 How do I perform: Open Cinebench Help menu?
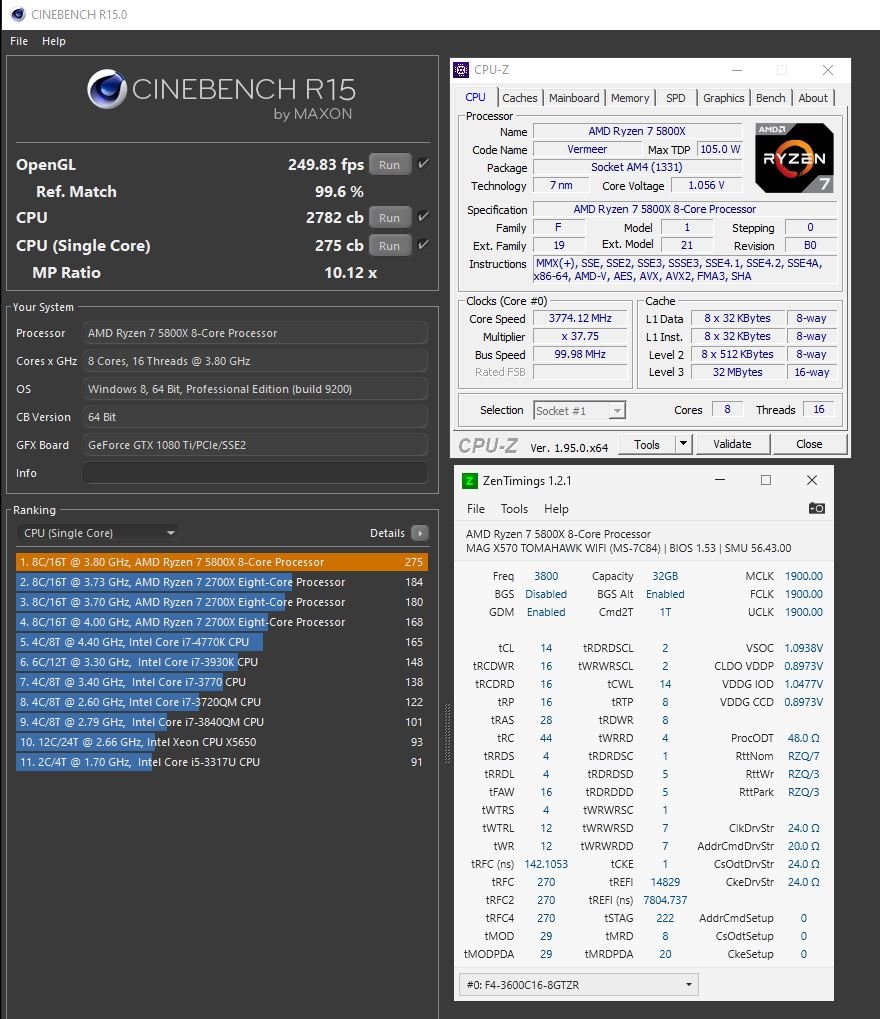coord(54,41)
